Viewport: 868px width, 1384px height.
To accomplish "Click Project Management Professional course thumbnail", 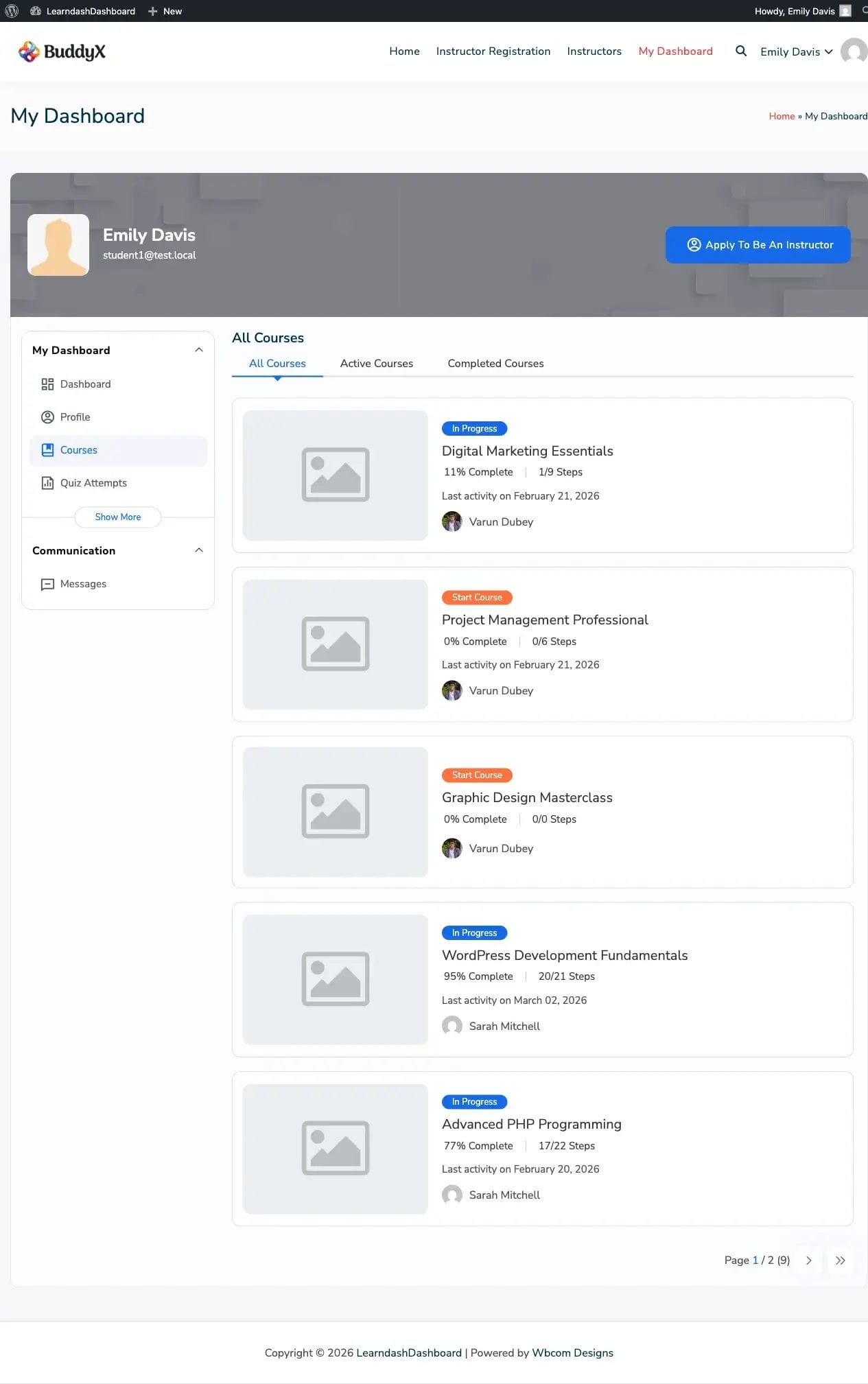I will tap(336, 644).
